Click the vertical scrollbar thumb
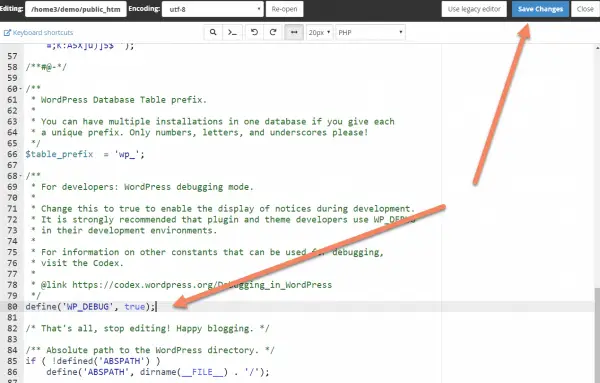600x383 pixels. [x=597, y=335]
